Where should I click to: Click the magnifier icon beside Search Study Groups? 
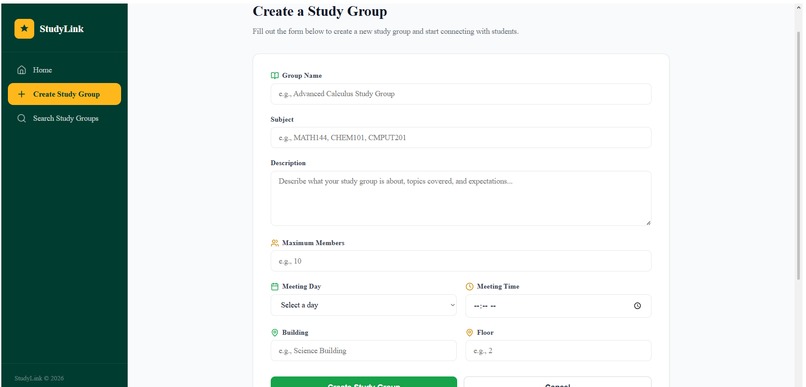pyautogui.click(x=22, y=118)
